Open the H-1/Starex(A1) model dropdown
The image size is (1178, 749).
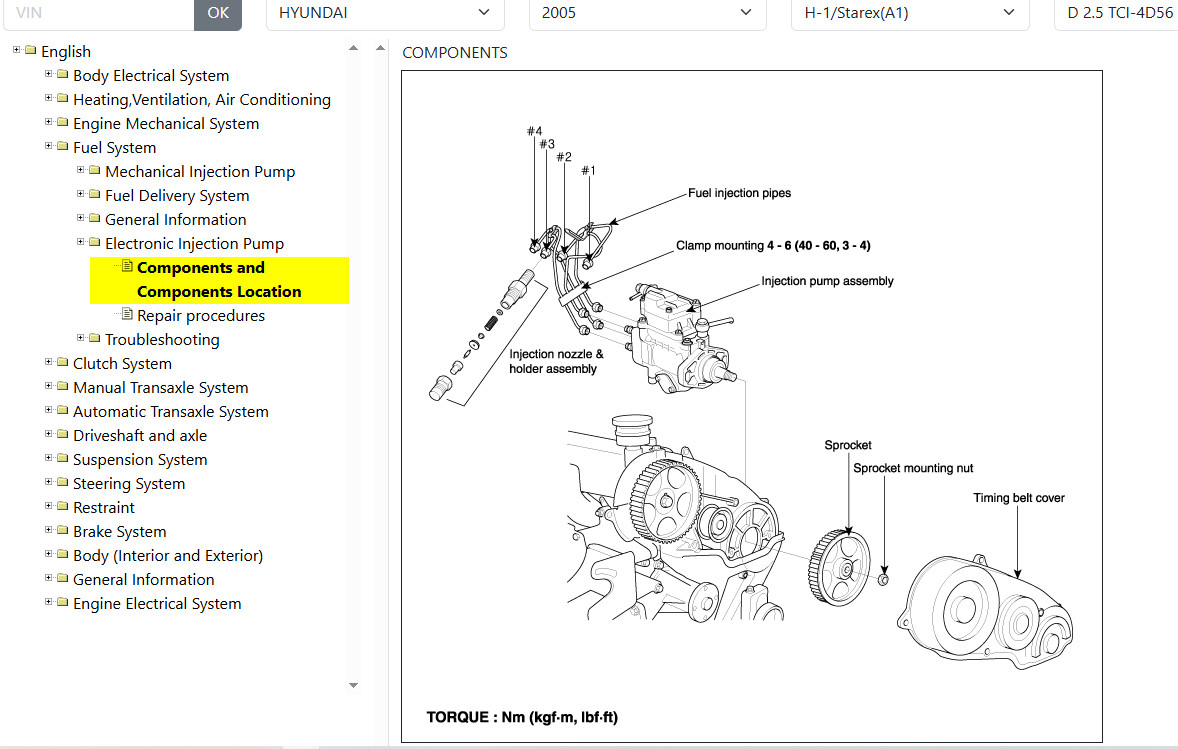click(x=909, y=13)
